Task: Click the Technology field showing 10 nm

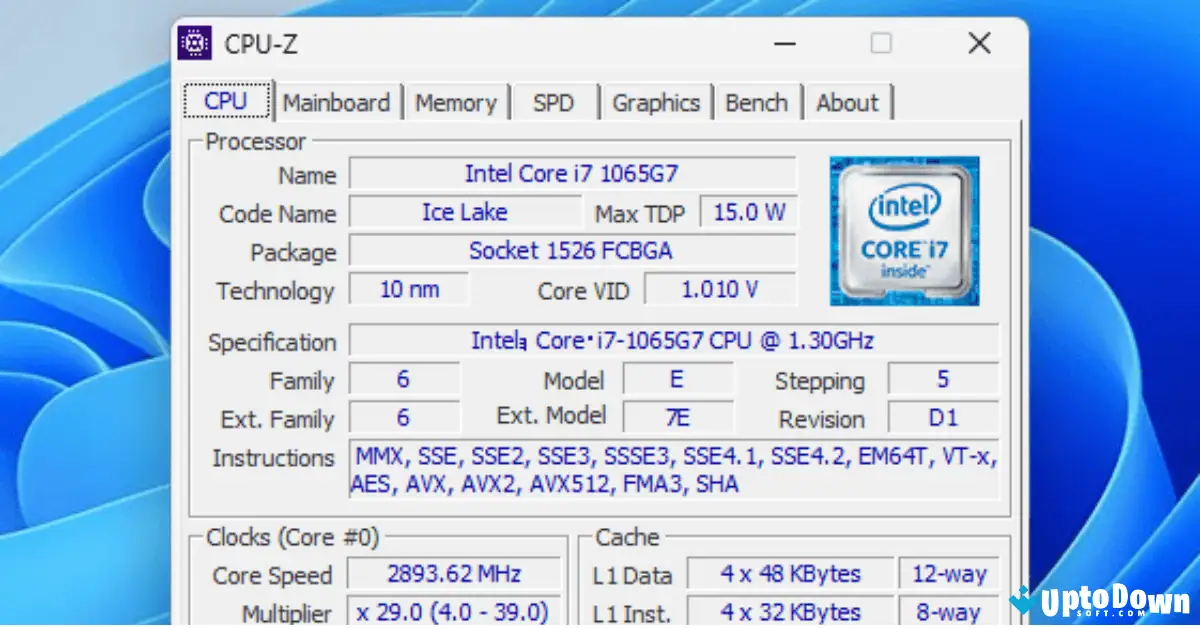Action: coord(409,288)
